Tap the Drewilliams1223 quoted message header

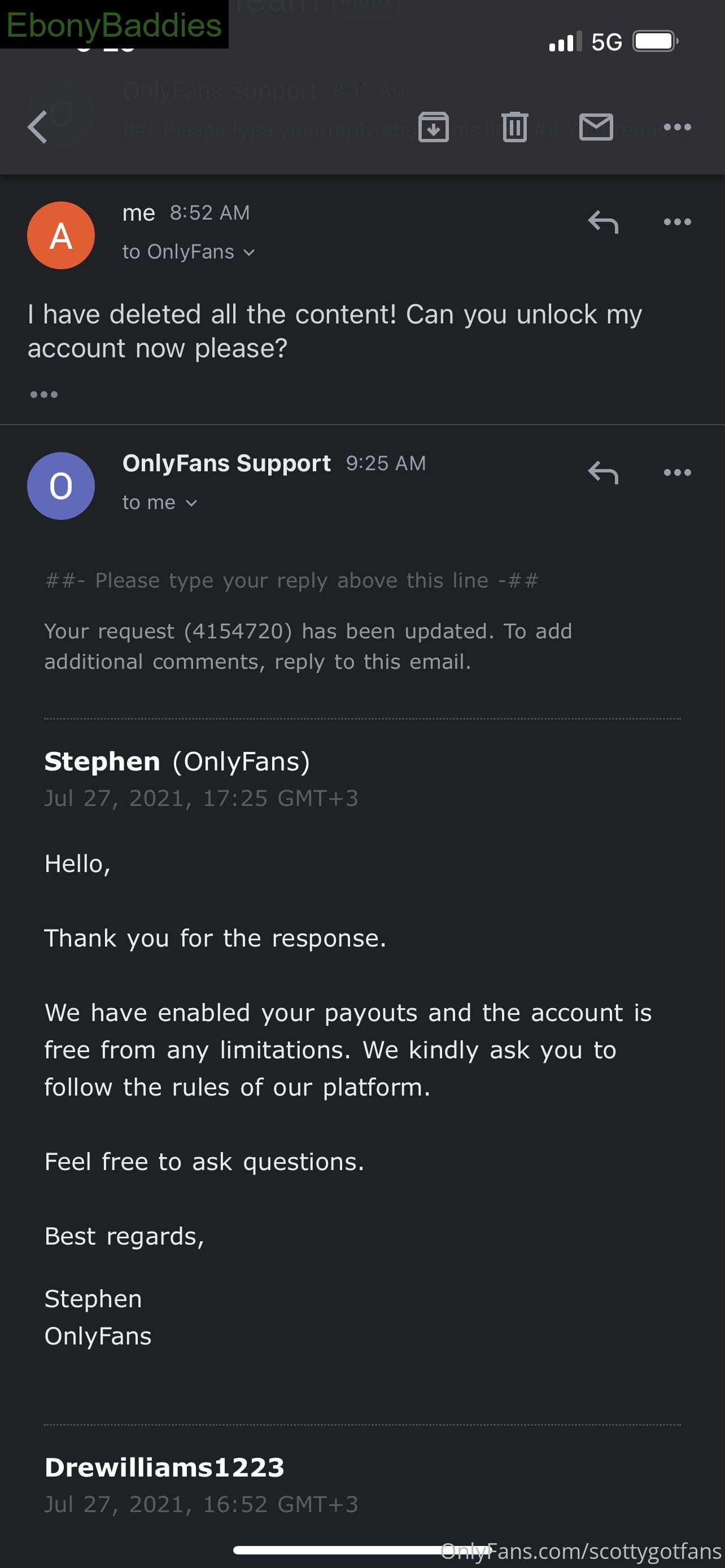click(x=164, y=1468)
